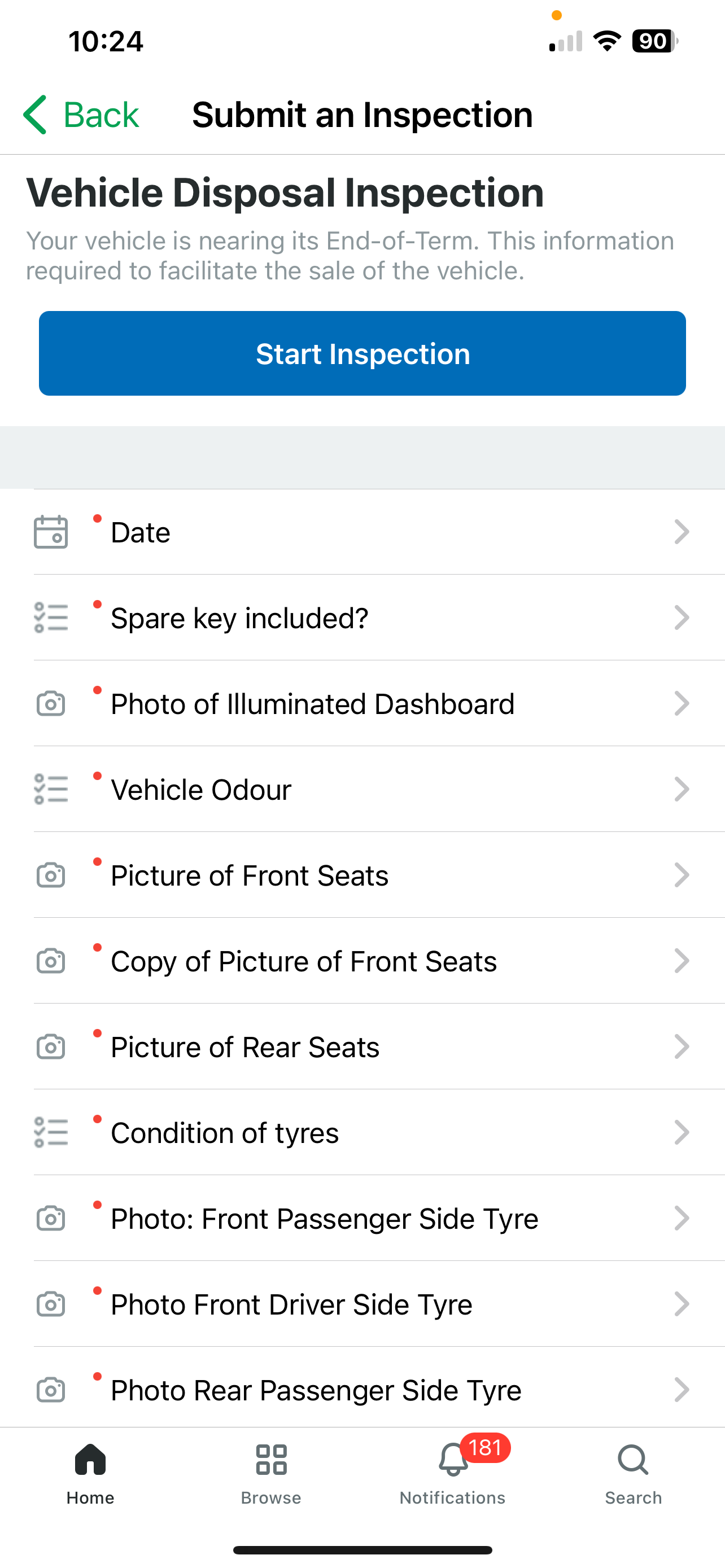Image resolution: width=725 pixels, height=1568 pixels.
Task: Open the Notifications bell icon
Action: coord(453,1460)
